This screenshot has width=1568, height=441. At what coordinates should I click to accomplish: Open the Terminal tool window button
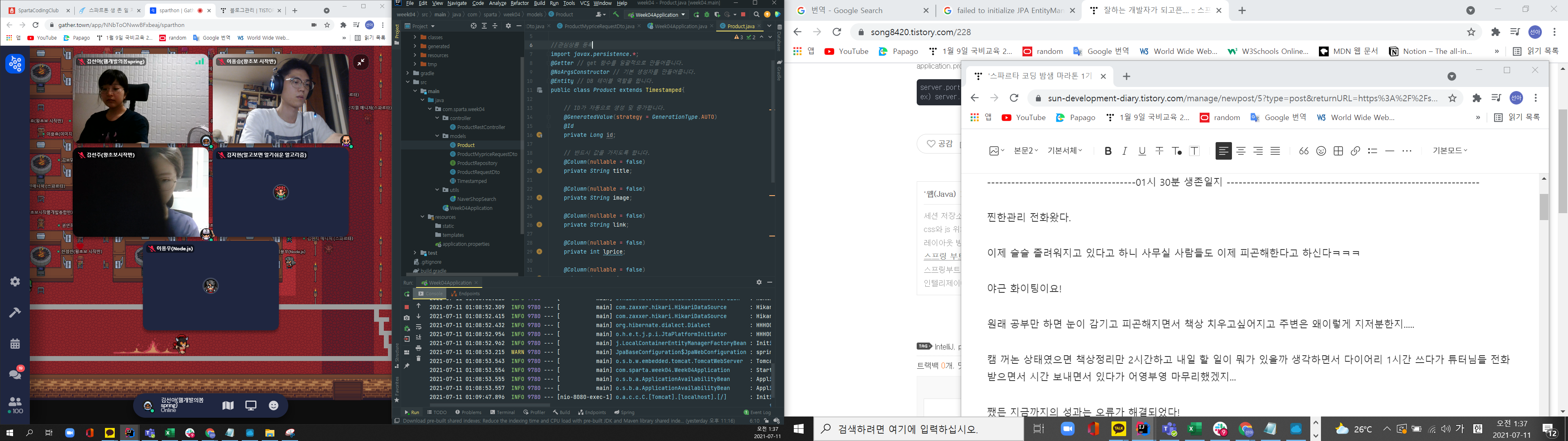point(503,412)
